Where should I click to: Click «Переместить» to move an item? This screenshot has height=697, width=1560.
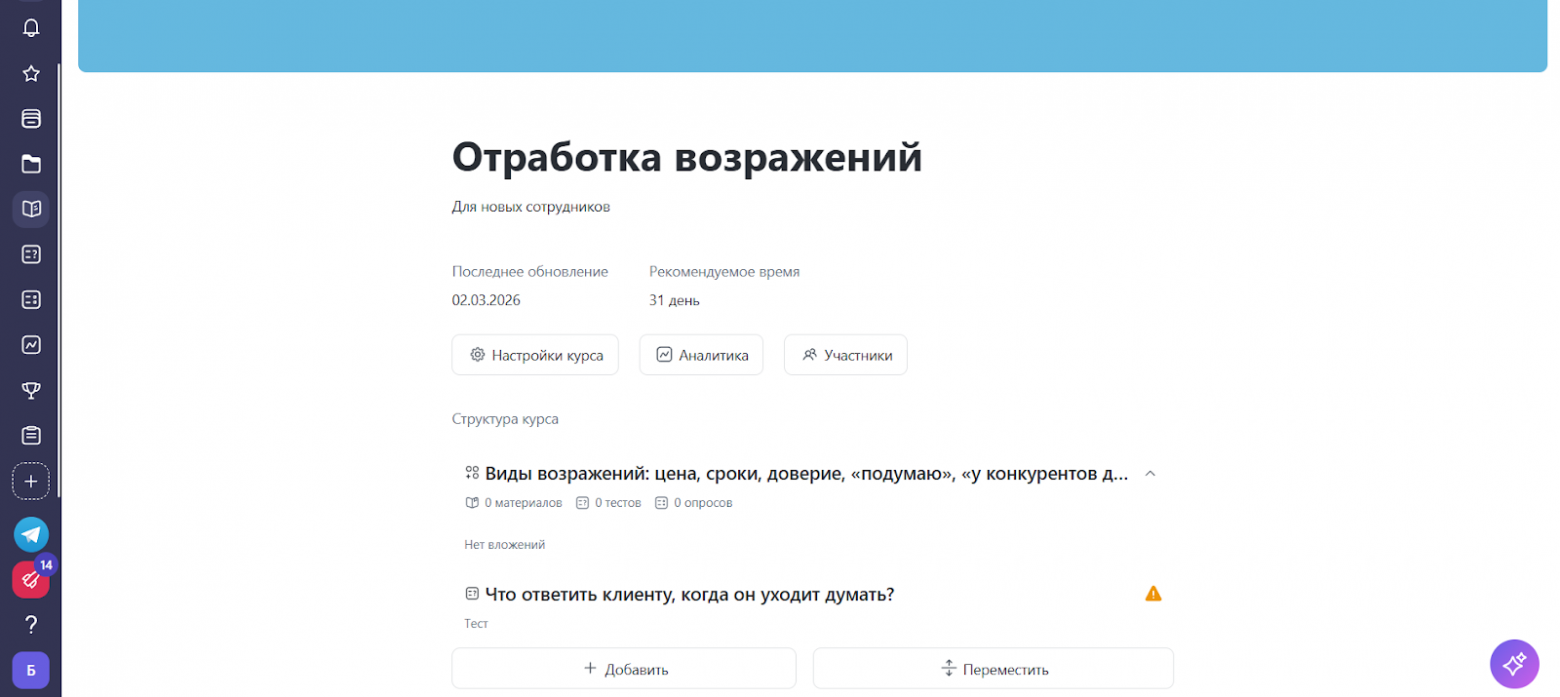coord(992,668)
